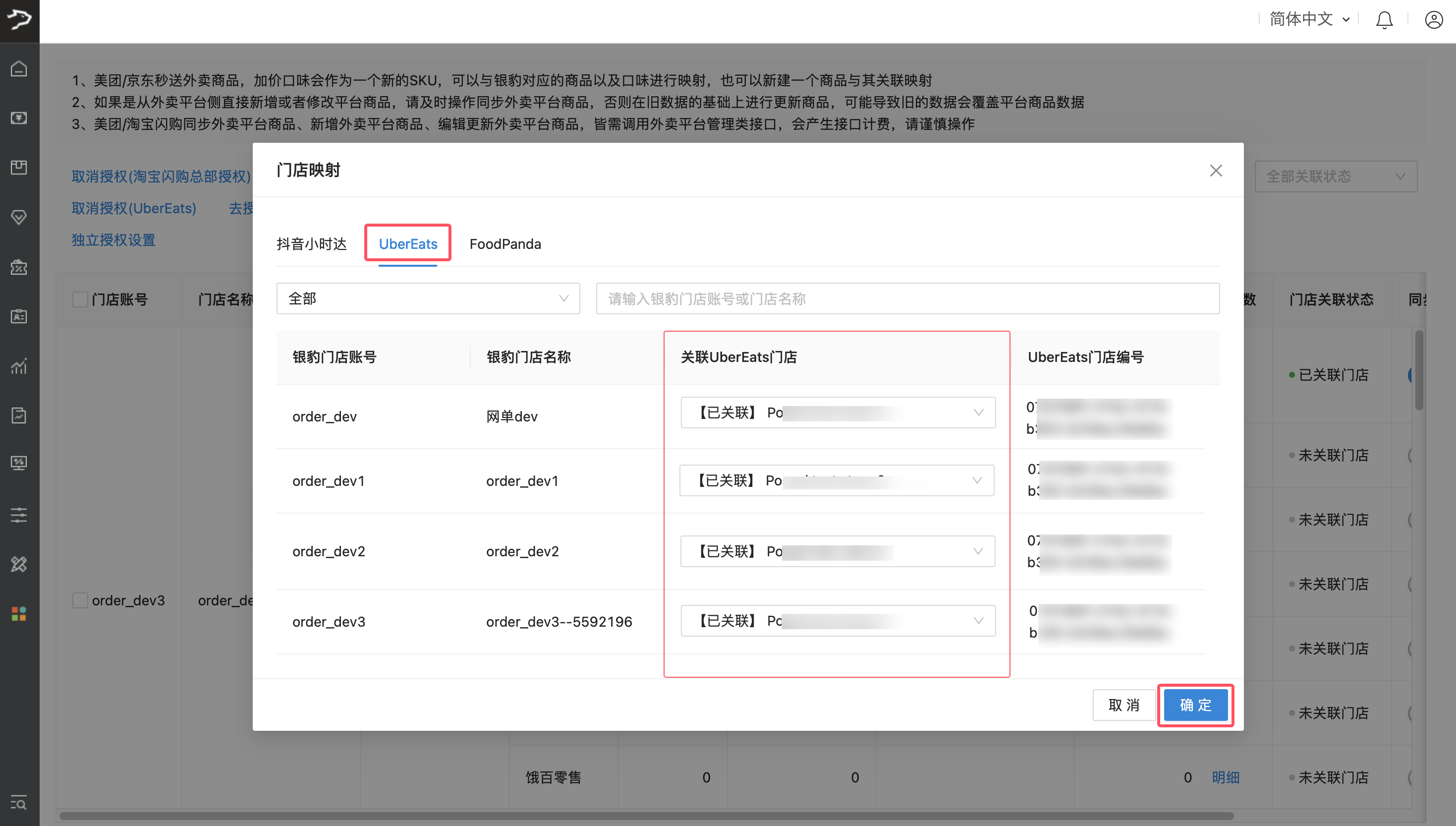Click the order_dev3--5592196 store name cell
The width and height of the screenshot is (1456, 826).
pyautogui.click(x=559, y=622)
